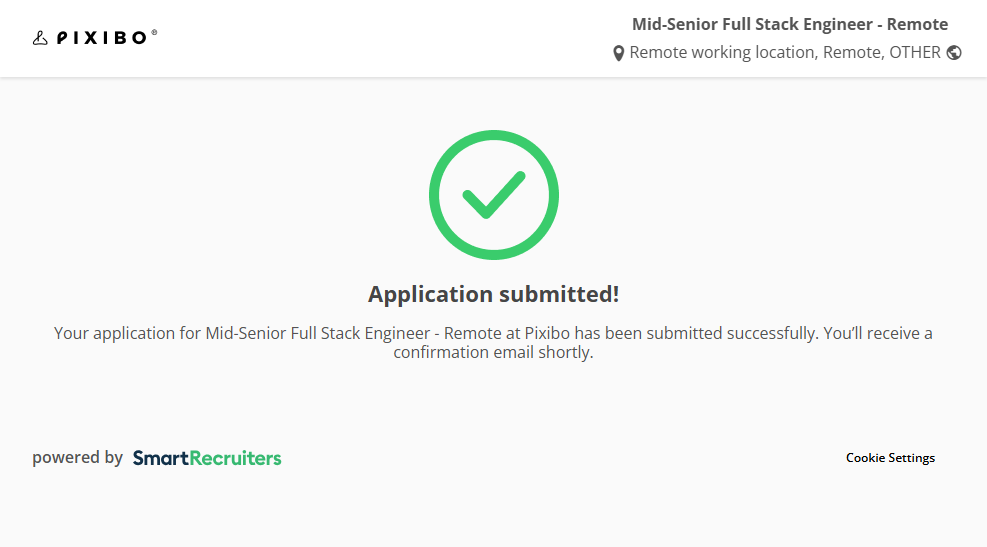This screenshot has height=547, width=987.
Task: Click the first line of the confirmation message
Action: [493, 333]
